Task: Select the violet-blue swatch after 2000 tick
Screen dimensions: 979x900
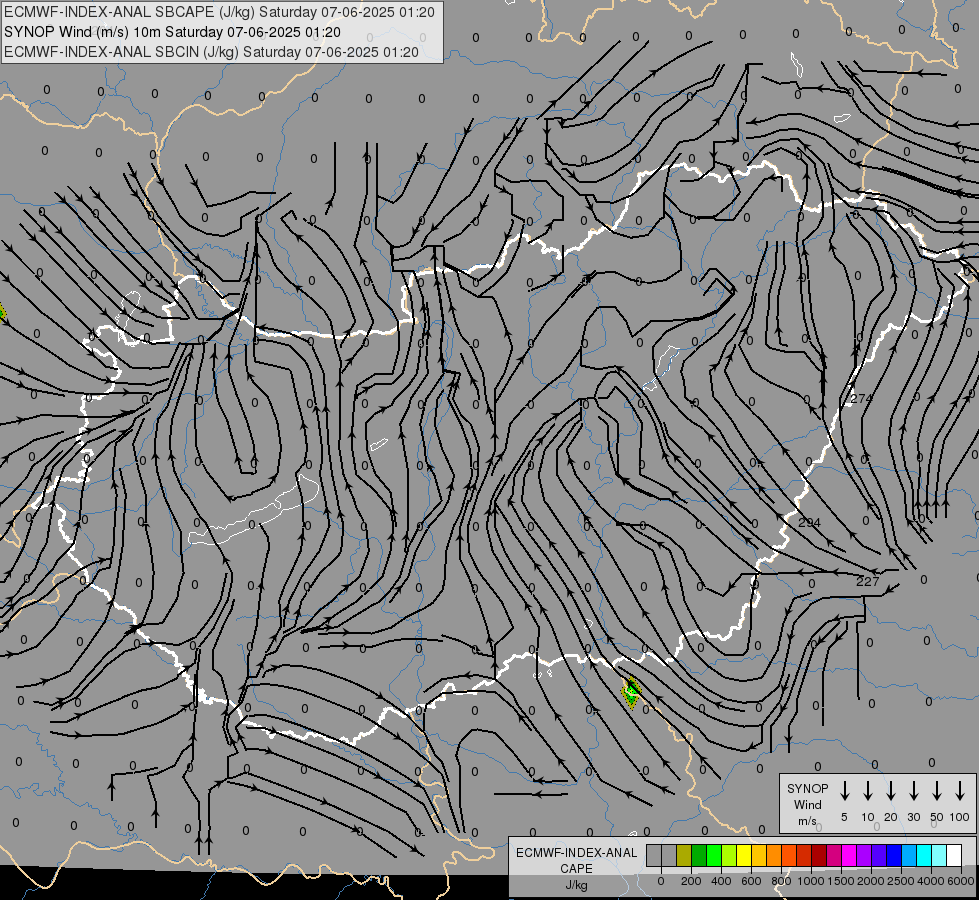Action: [x=879, y=855]
